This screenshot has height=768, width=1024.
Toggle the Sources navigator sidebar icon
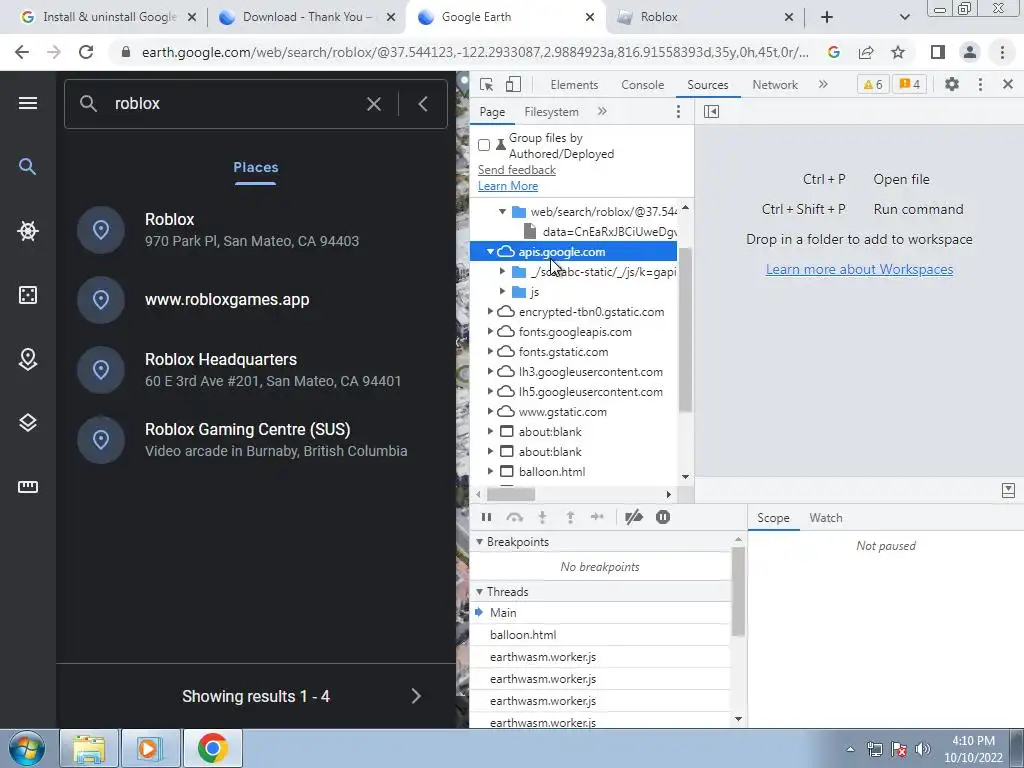(711, 112)
